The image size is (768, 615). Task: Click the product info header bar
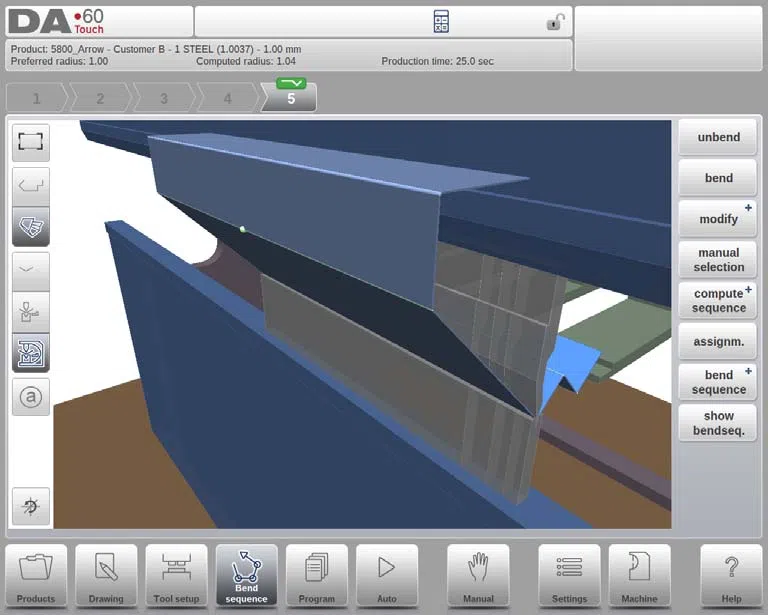coord(289,55)
